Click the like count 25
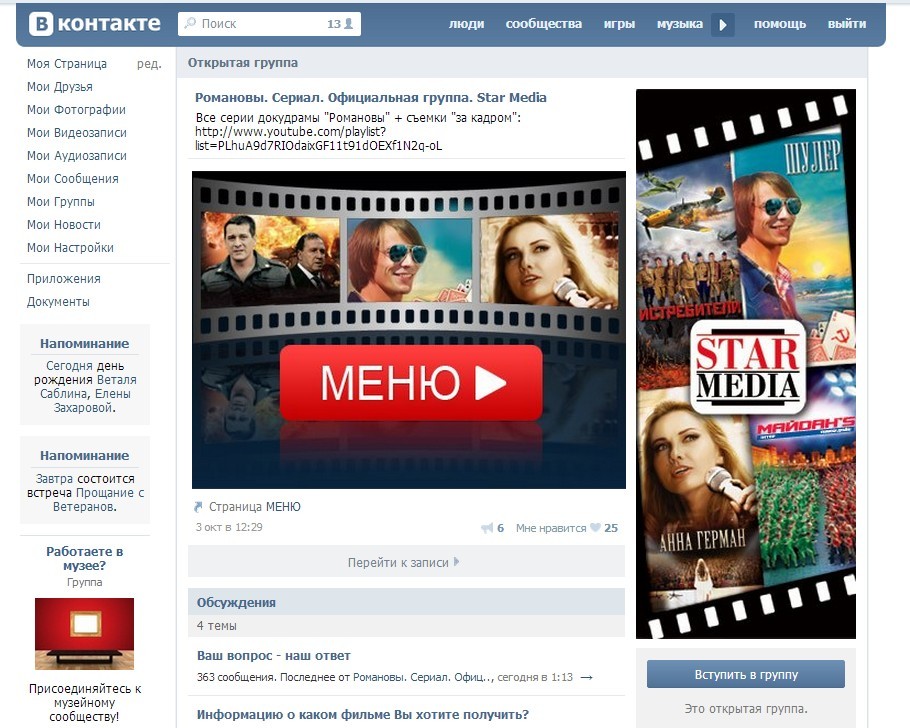 611,528
